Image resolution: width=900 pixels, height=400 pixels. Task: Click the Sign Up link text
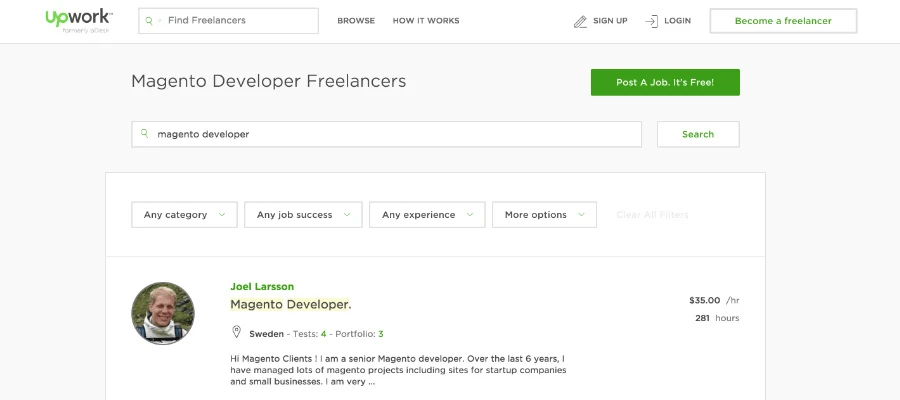pos(610,21)
